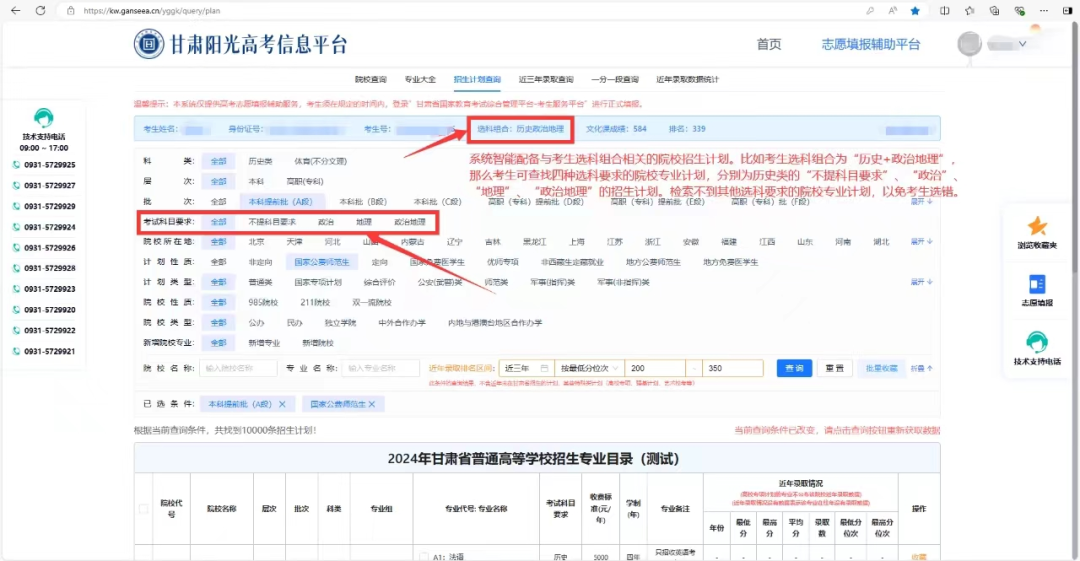Remove the 国家公费师范生 selected filter

tap(372, 405)
